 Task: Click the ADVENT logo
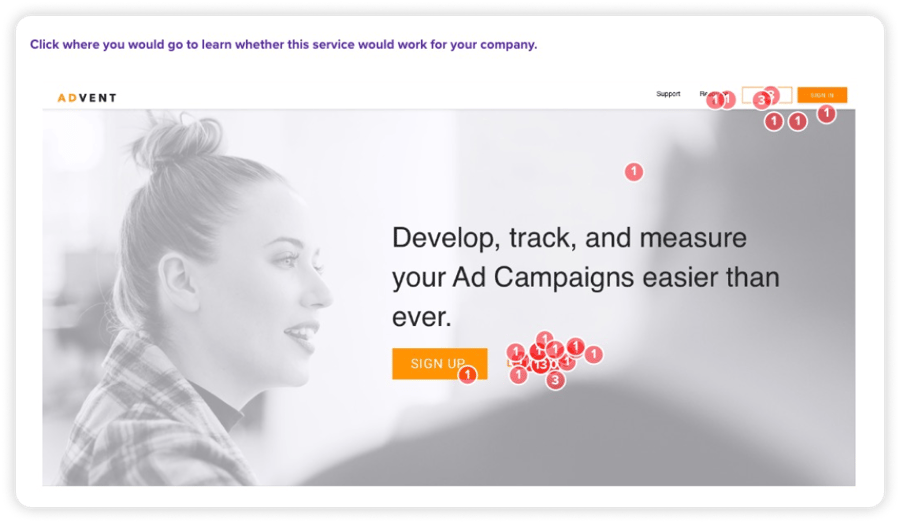point(87,98)
